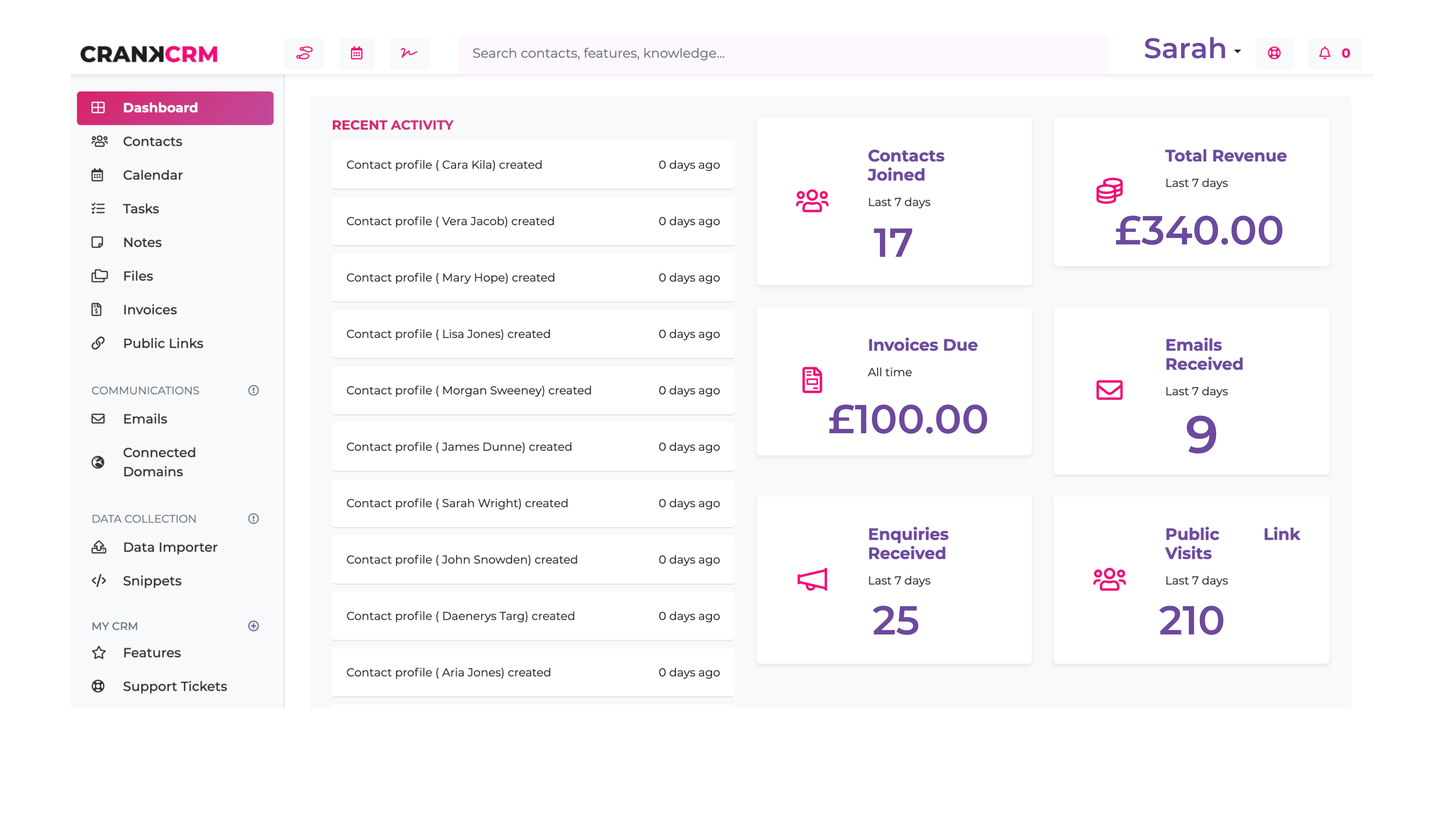Click the Communications info icon
Viewport: 1456px width, 819px height.
tap(253, 391)
